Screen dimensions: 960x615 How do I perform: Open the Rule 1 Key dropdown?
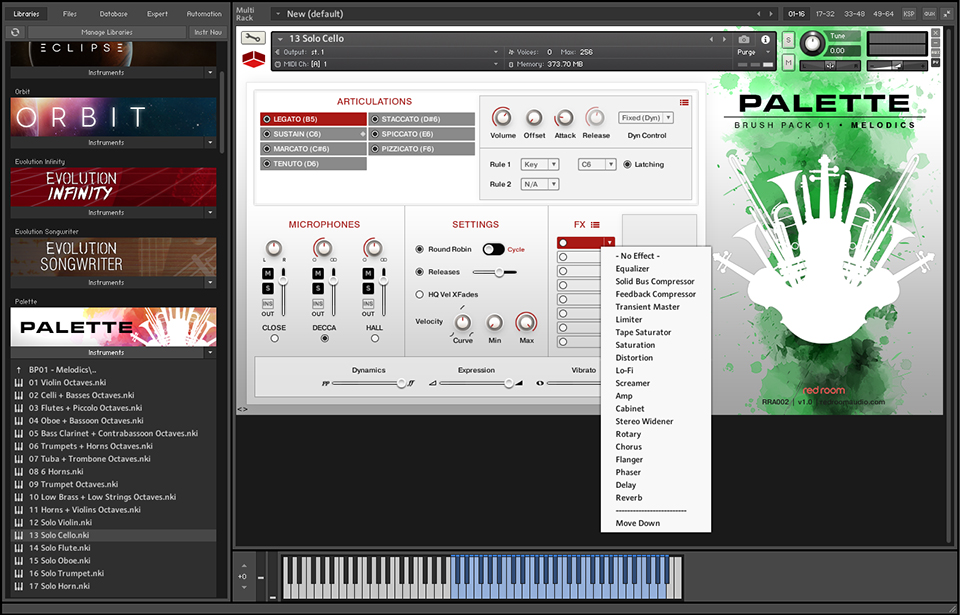tap(539, 165)
